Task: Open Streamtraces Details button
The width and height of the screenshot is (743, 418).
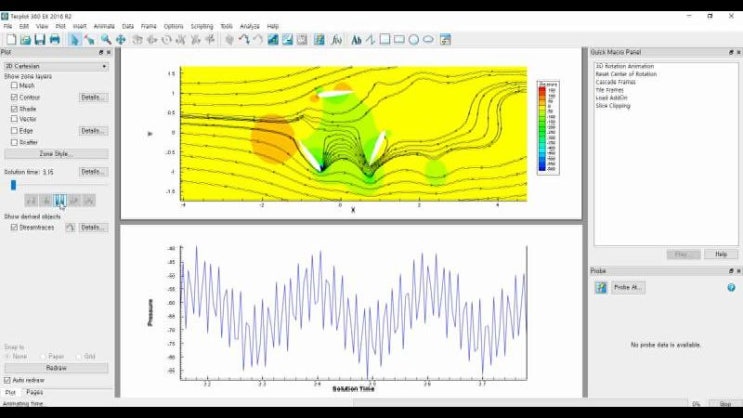Action: 93,227
